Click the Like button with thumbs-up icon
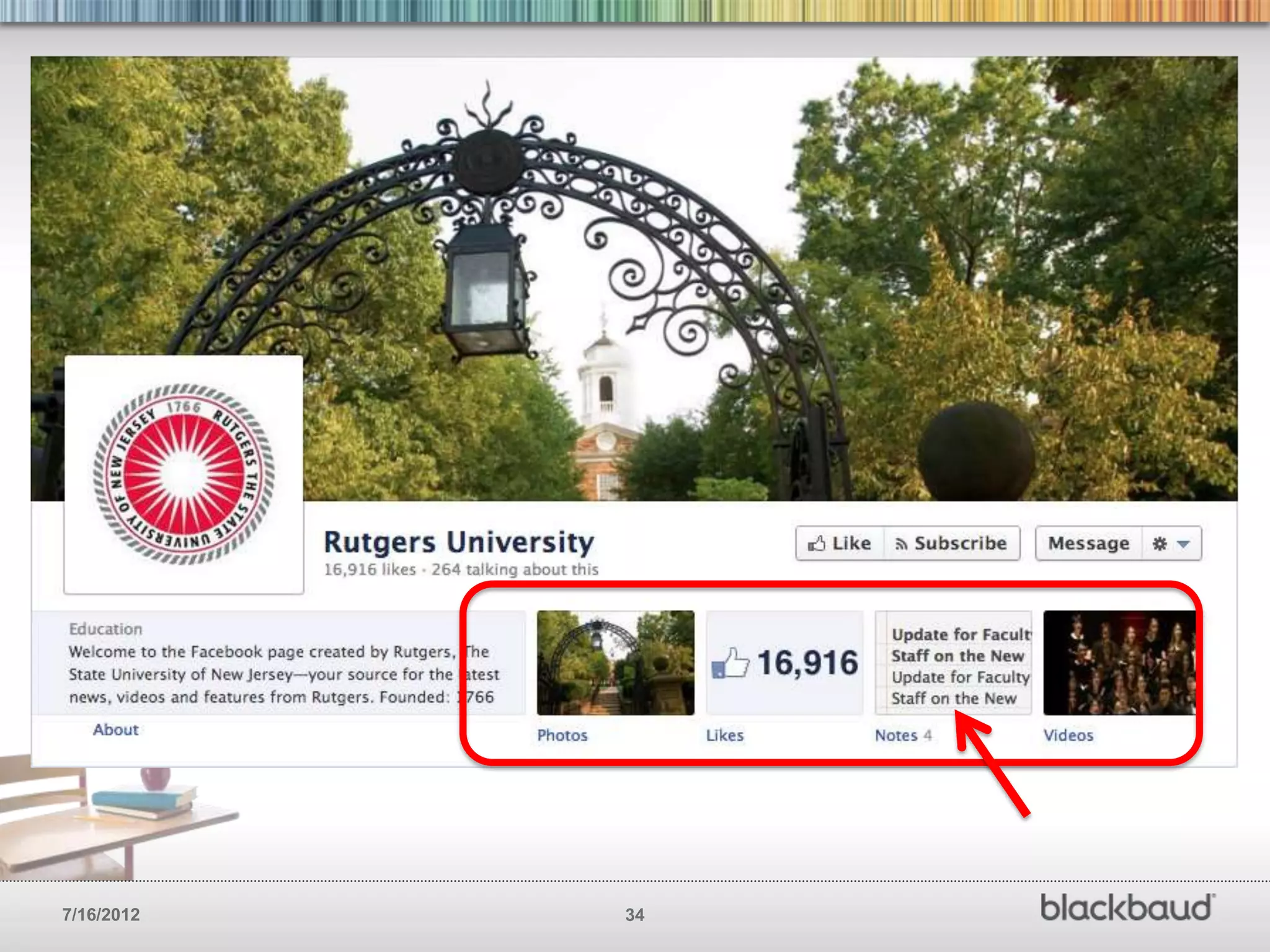Image resolution: width=1270 pixels, height=952 pixels. (x=840, y=544)
